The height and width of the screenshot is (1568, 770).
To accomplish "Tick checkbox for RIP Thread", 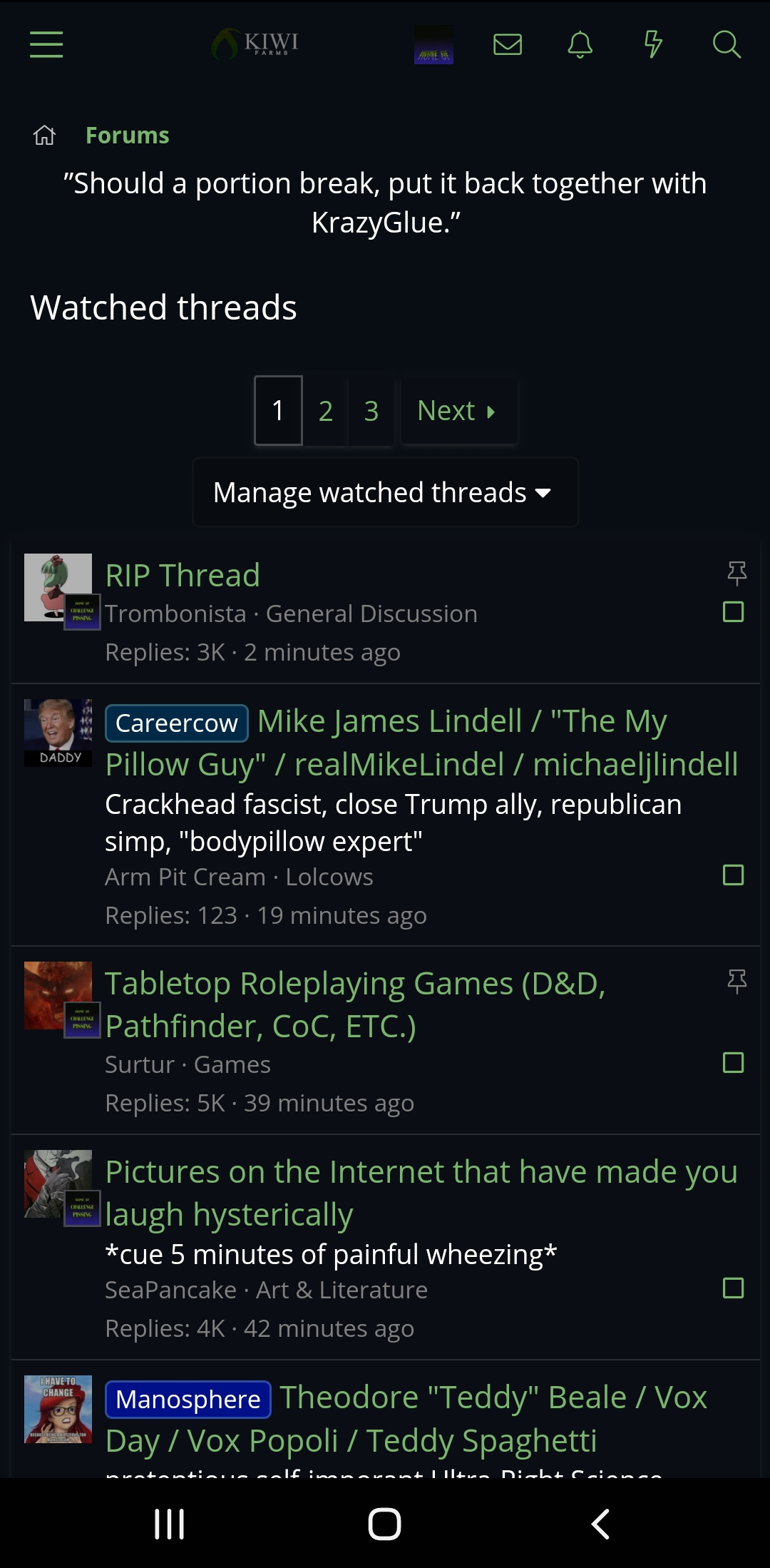I will coord(734,611).
